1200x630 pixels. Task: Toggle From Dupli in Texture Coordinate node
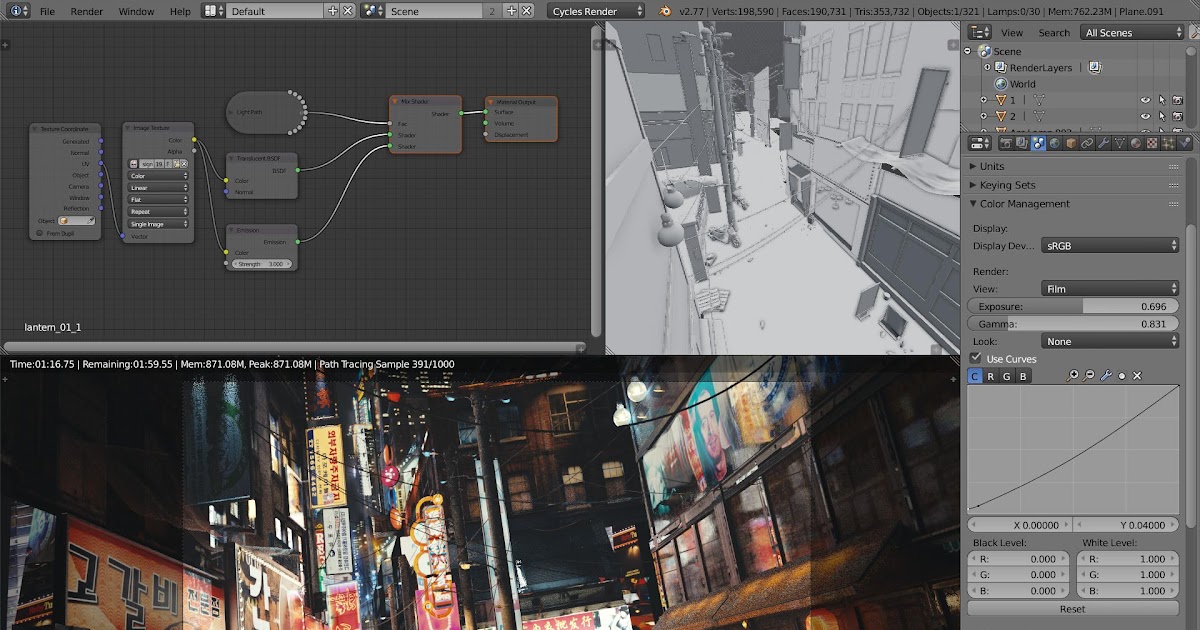(x=39, y=233)
